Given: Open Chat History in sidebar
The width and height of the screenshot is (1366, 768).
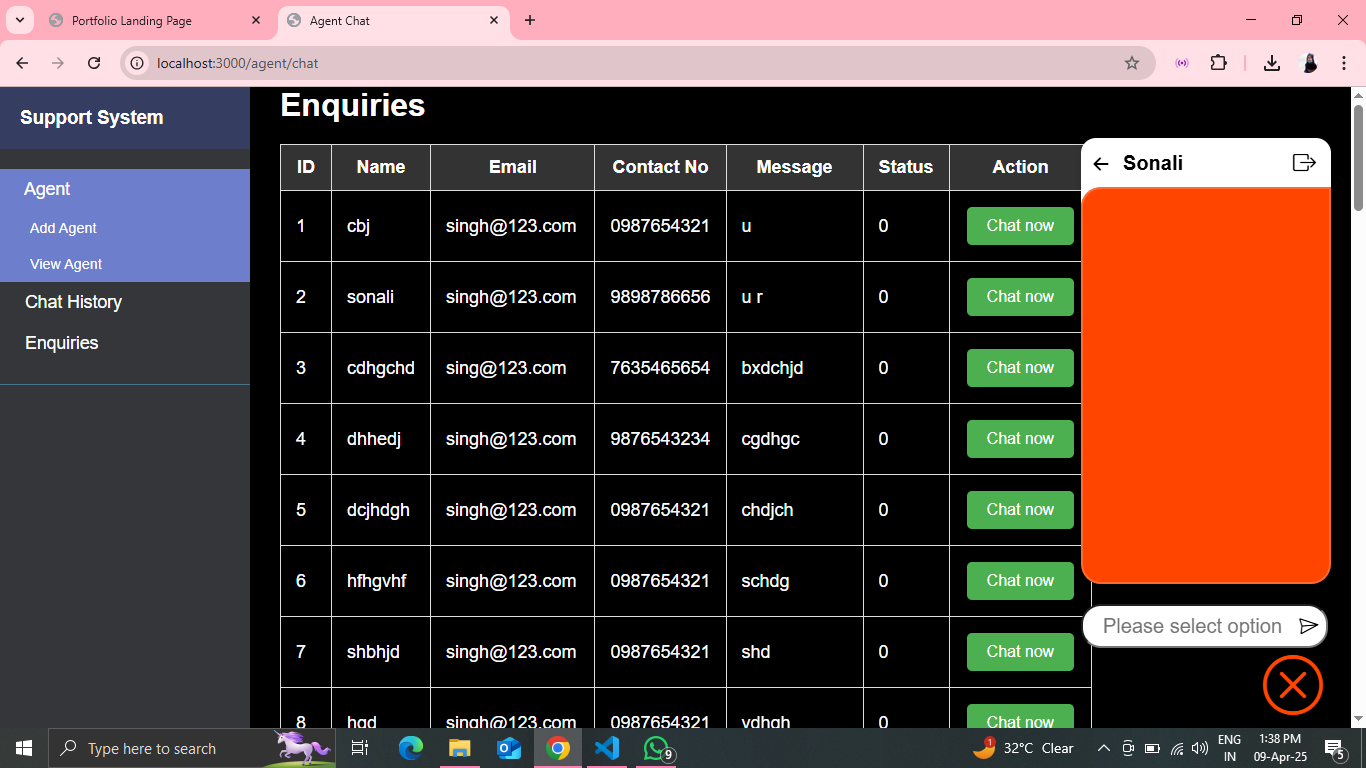Looking at the screenshot, I should pos(73,302).
